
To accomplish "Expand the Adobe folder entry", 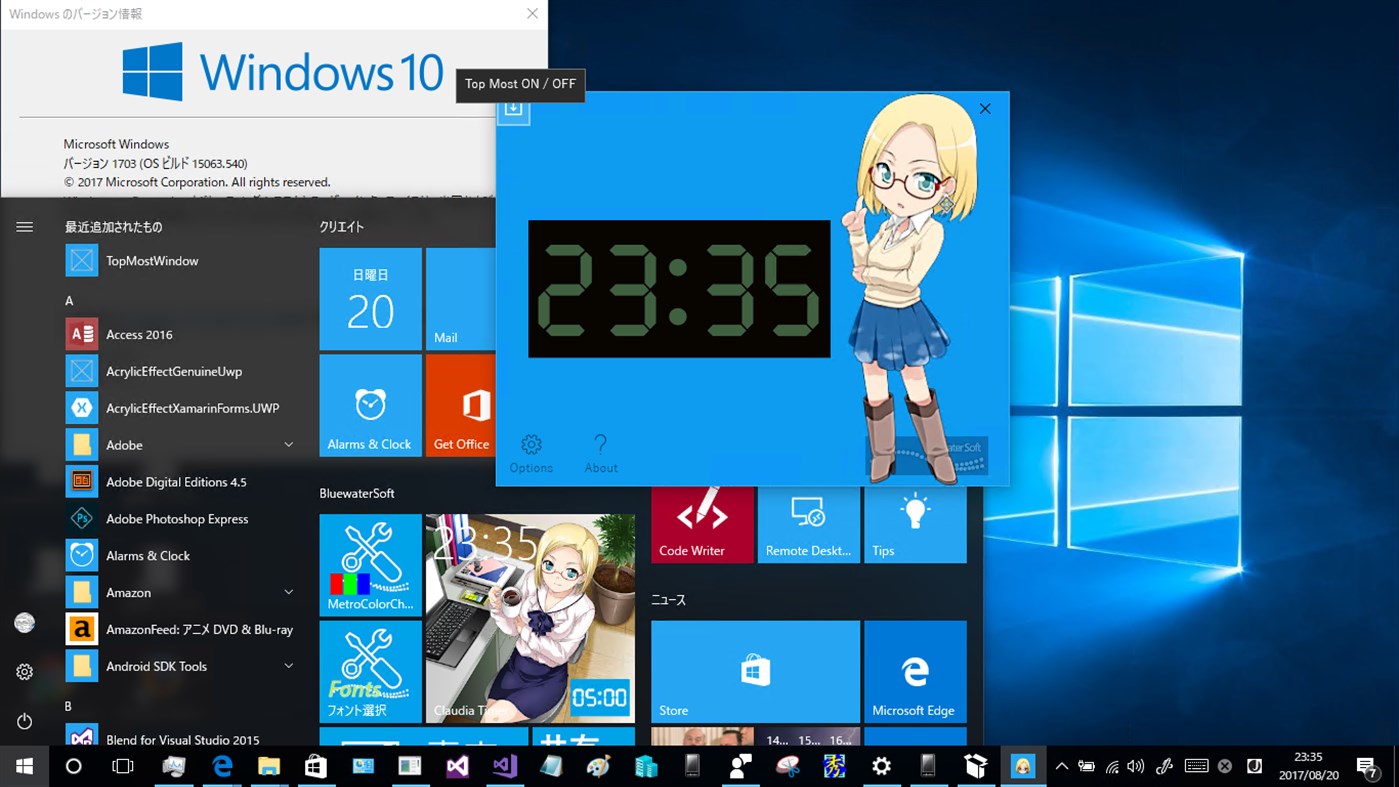I will 288,444.
